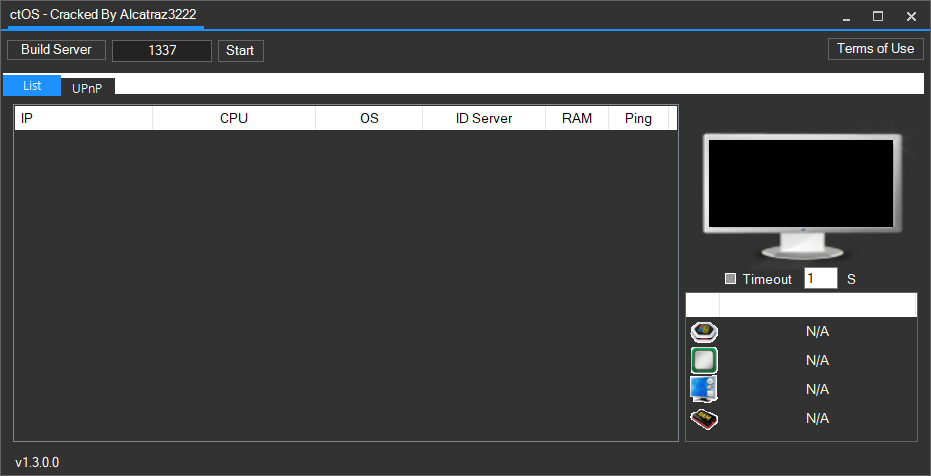Sort by the ID Server column header

tap(484, 119)
